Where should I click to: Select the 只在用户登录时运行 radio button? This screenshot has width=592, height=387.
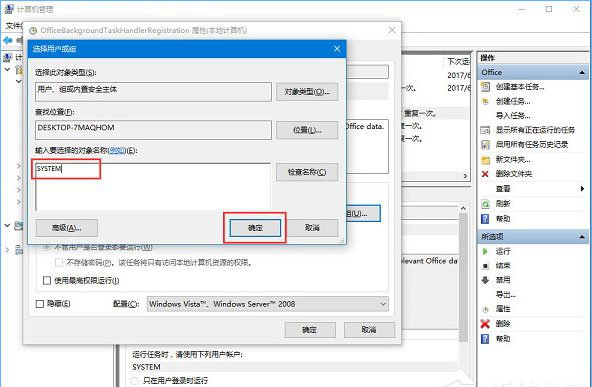[x=134, y=381]
